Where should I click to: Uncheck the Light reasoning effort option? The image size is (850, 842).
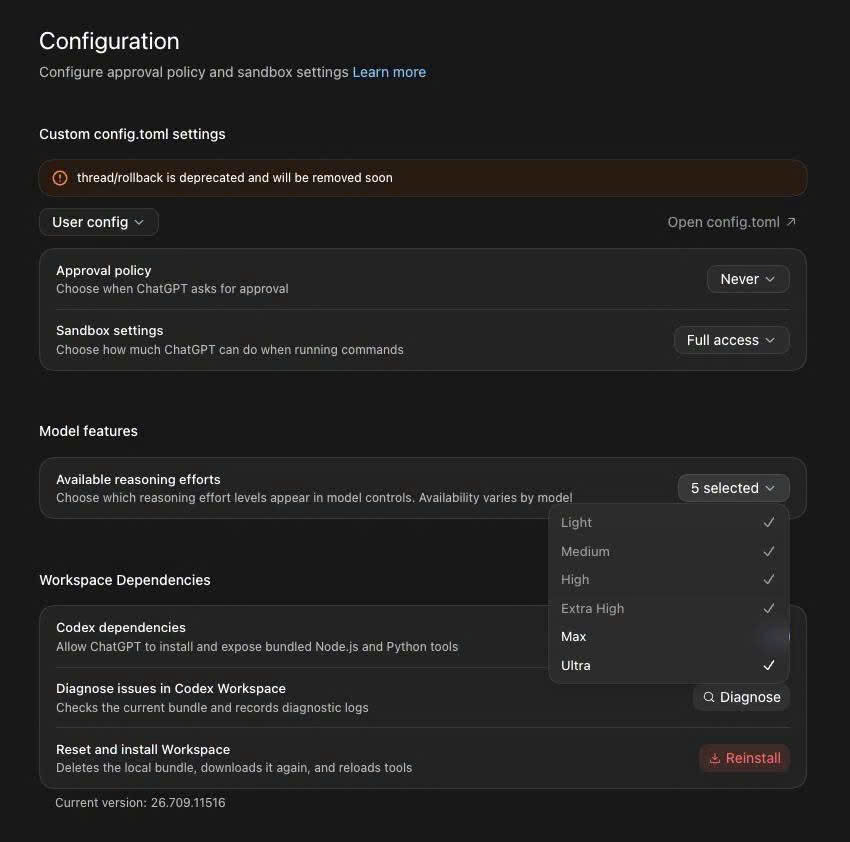pyautogui.click(x=668, y=523)
